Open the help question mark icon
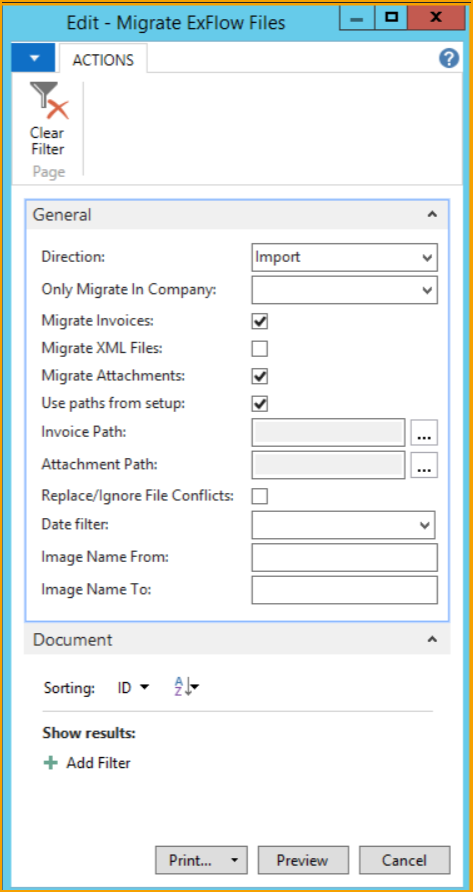Image resolution: width=473 pixels, height=892 pixels. click(449, 58)
